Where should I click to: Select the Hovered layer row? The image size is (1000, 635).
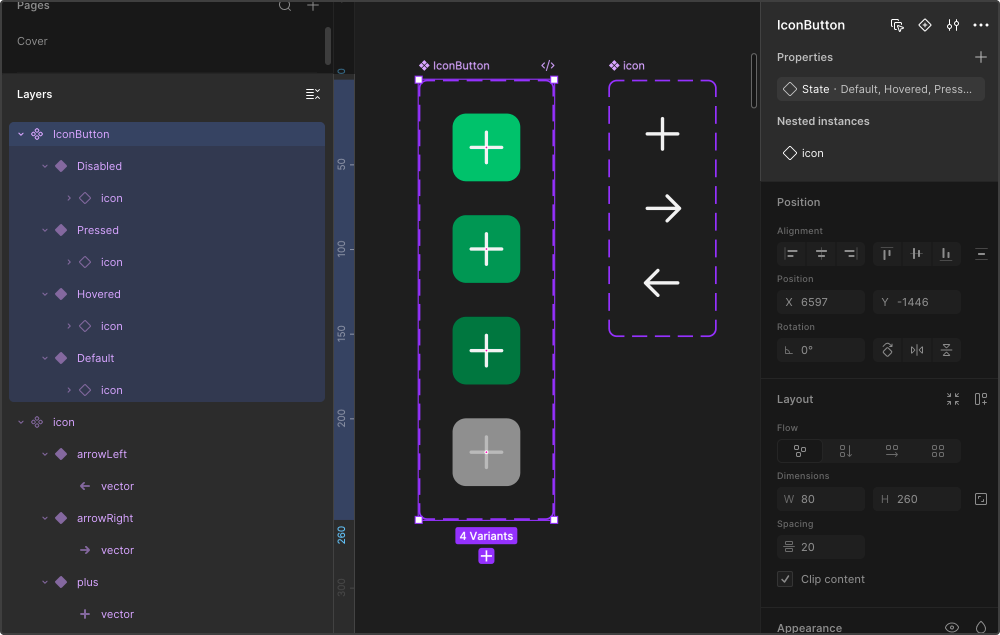tap(167, 294)
